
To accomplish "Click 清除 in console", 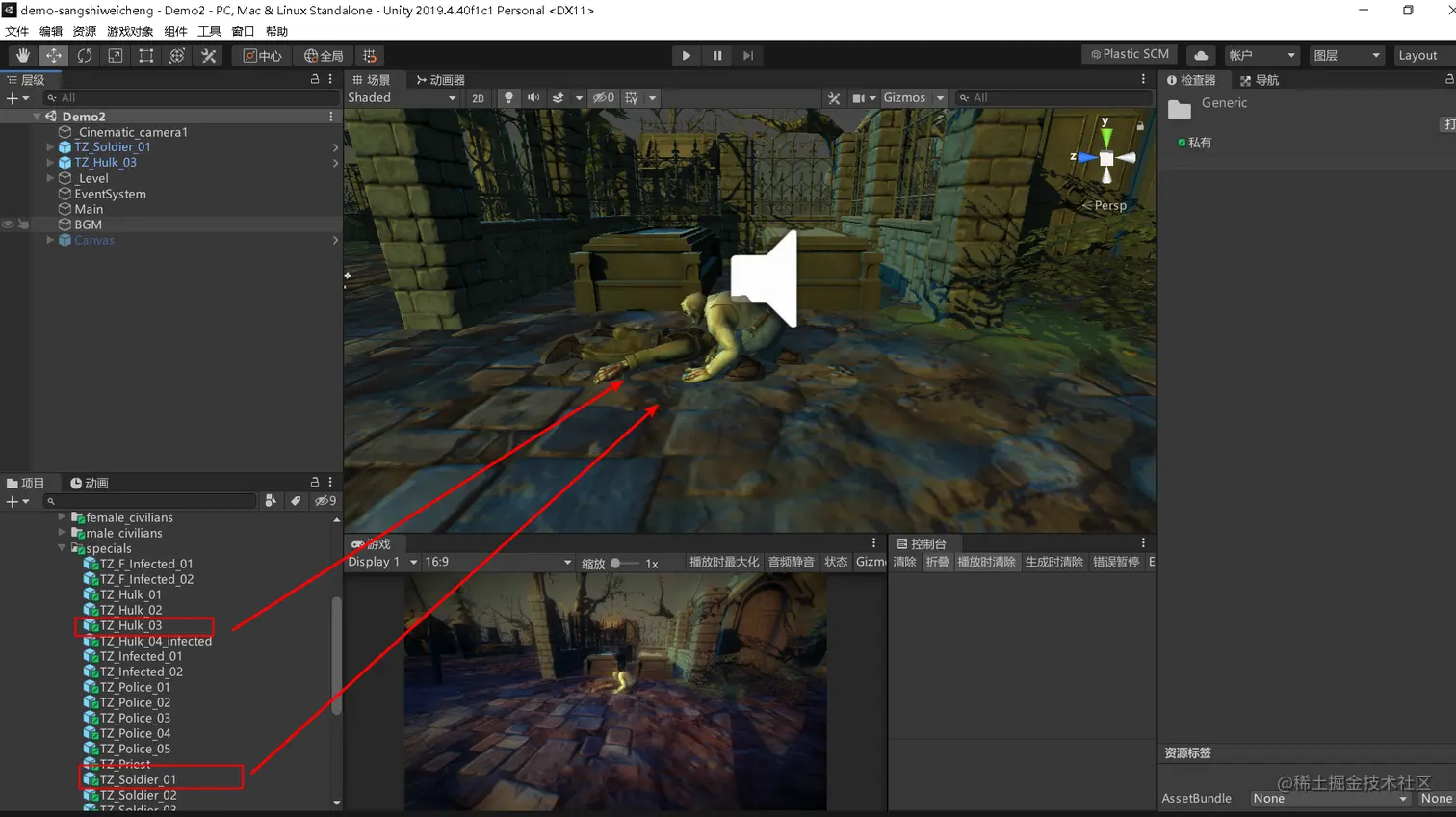I will click(x=904, y=562).
